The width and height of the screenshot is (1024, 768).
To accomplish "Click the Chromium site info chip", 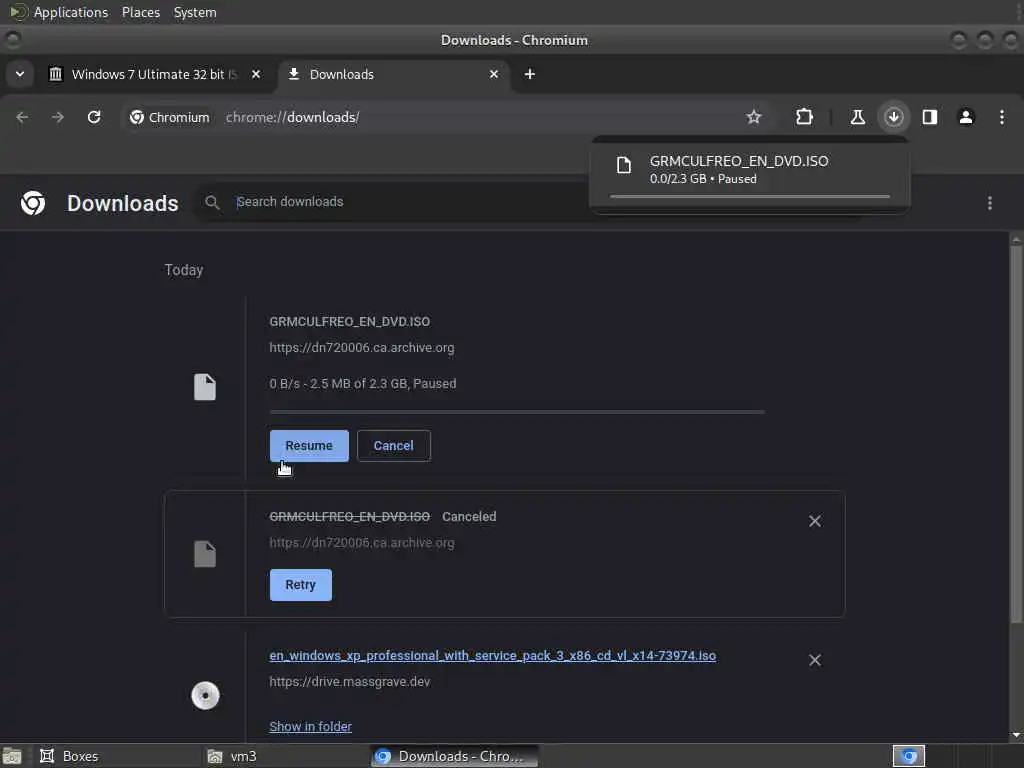I will [x=169, y=117].
